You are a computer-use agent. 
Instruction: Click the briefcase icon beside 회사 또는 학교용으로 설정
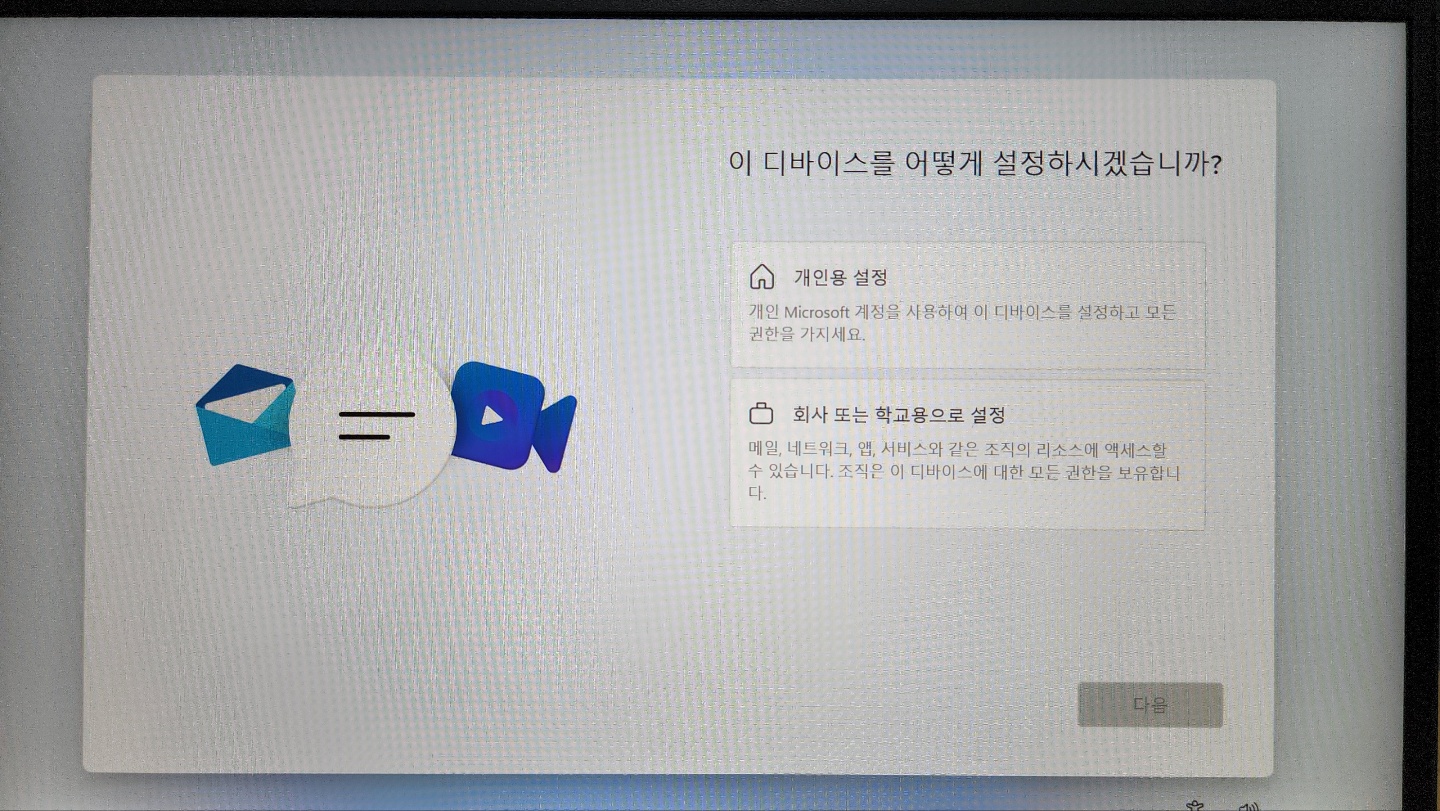point(762,414)
